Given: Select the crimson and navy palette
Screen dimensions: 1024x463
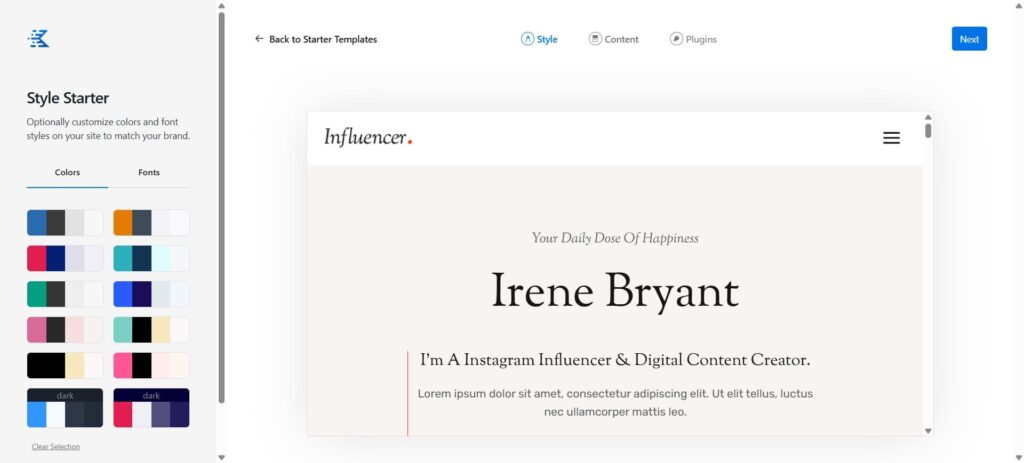Looking at the screenshot, I should 65,259.
